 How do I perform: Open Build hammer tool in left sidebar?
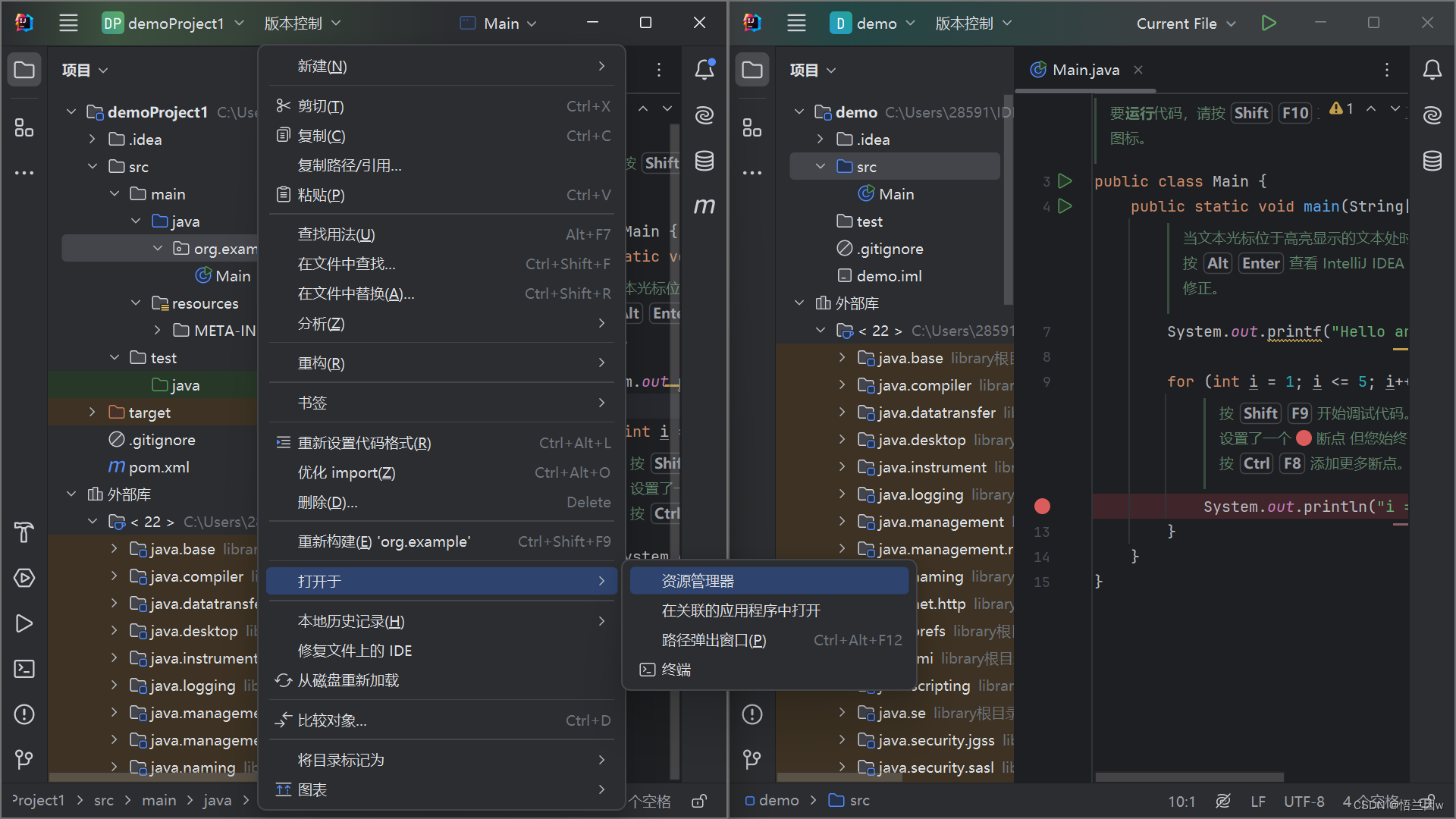tap(24, 532)
